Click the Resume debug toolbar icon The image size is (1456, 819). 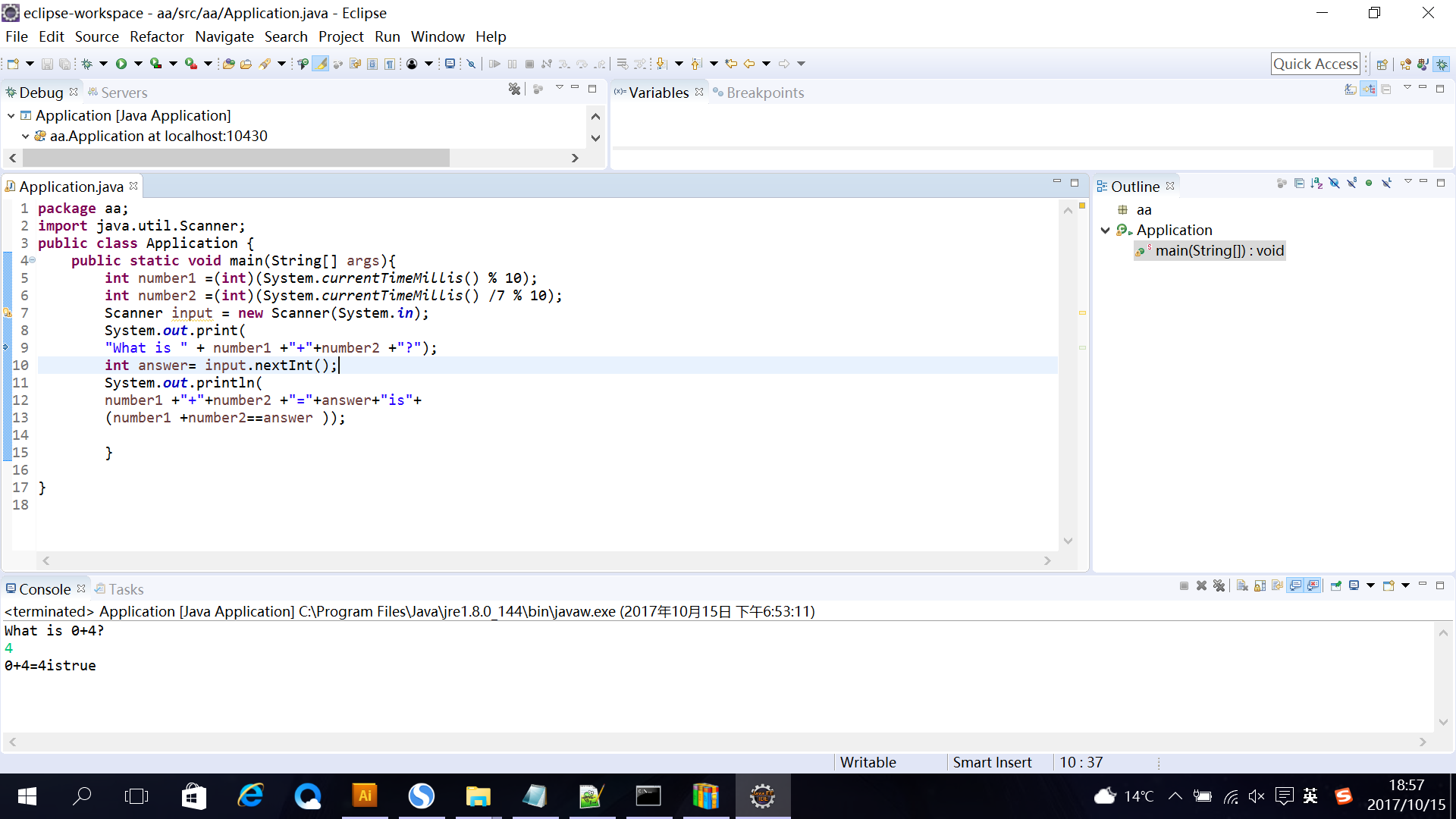pos(494,64)
